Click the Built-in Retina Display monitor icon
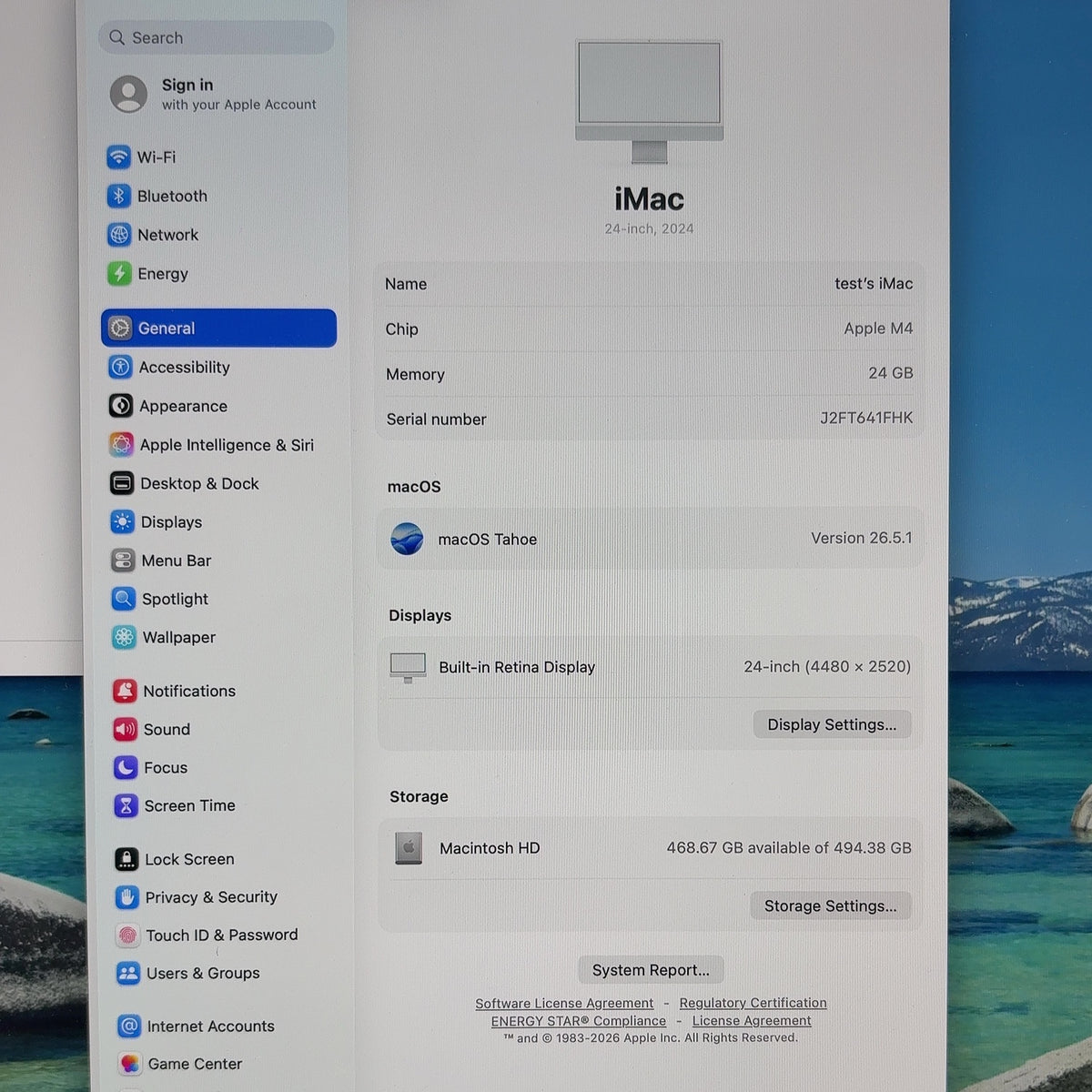This screenshot has height=1092, width=1092. [x=408, y=667]
